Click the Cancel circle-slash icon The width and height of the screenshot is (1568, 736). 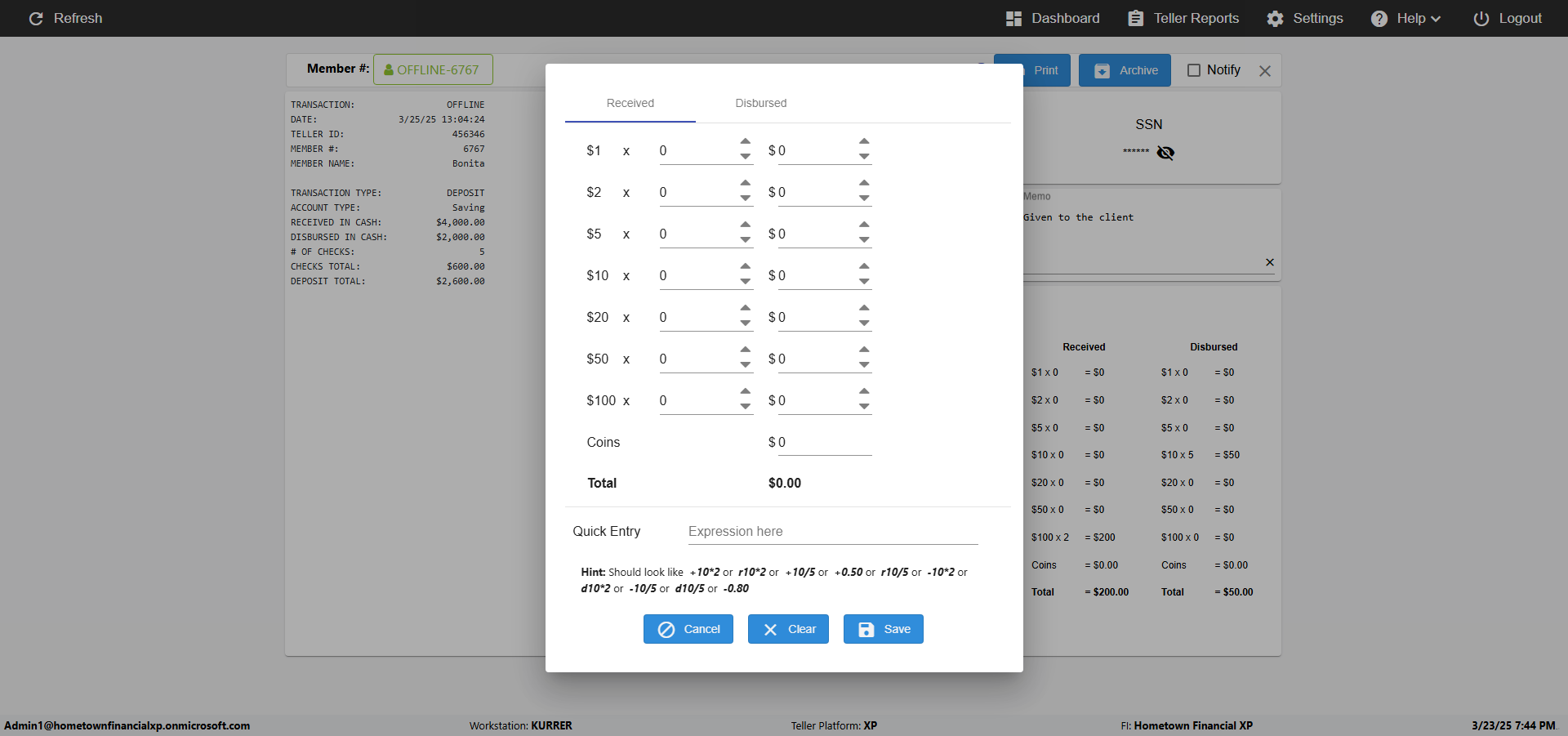coord(666,630)
